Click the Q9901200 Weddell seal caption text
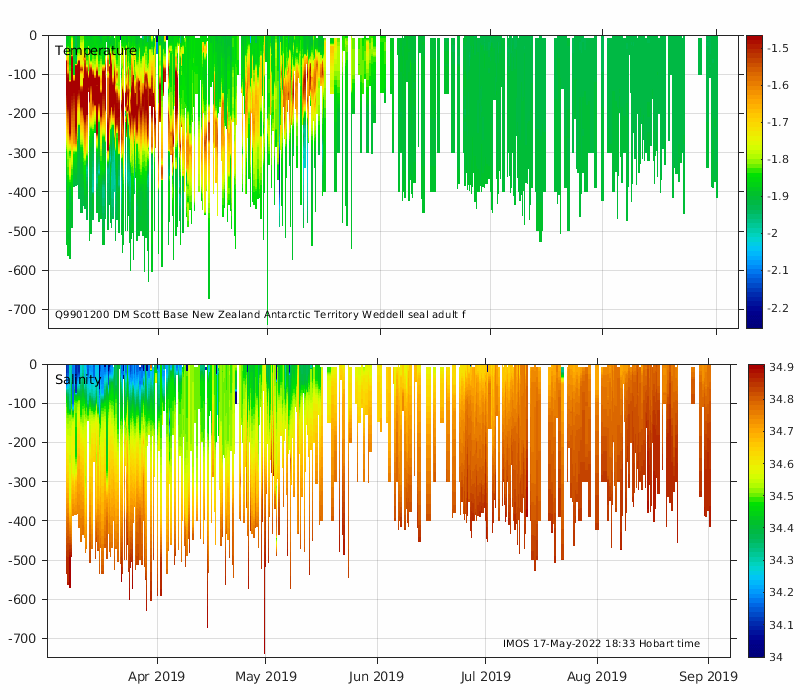 pyautogui.click(x=260, y=315)
